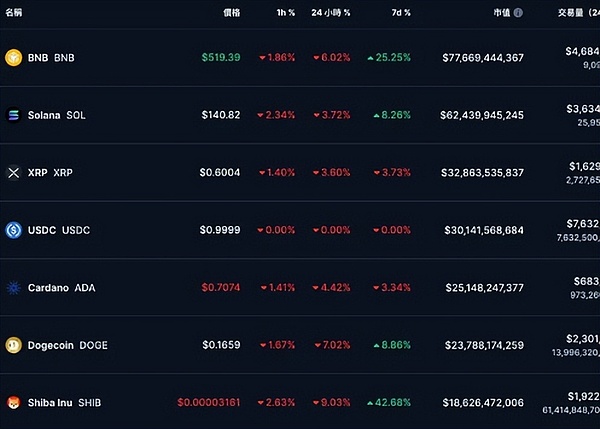Click the XRP coin logo icon
Image resolution: width=600 pixels, height=429 pixels.
(13, 173)
